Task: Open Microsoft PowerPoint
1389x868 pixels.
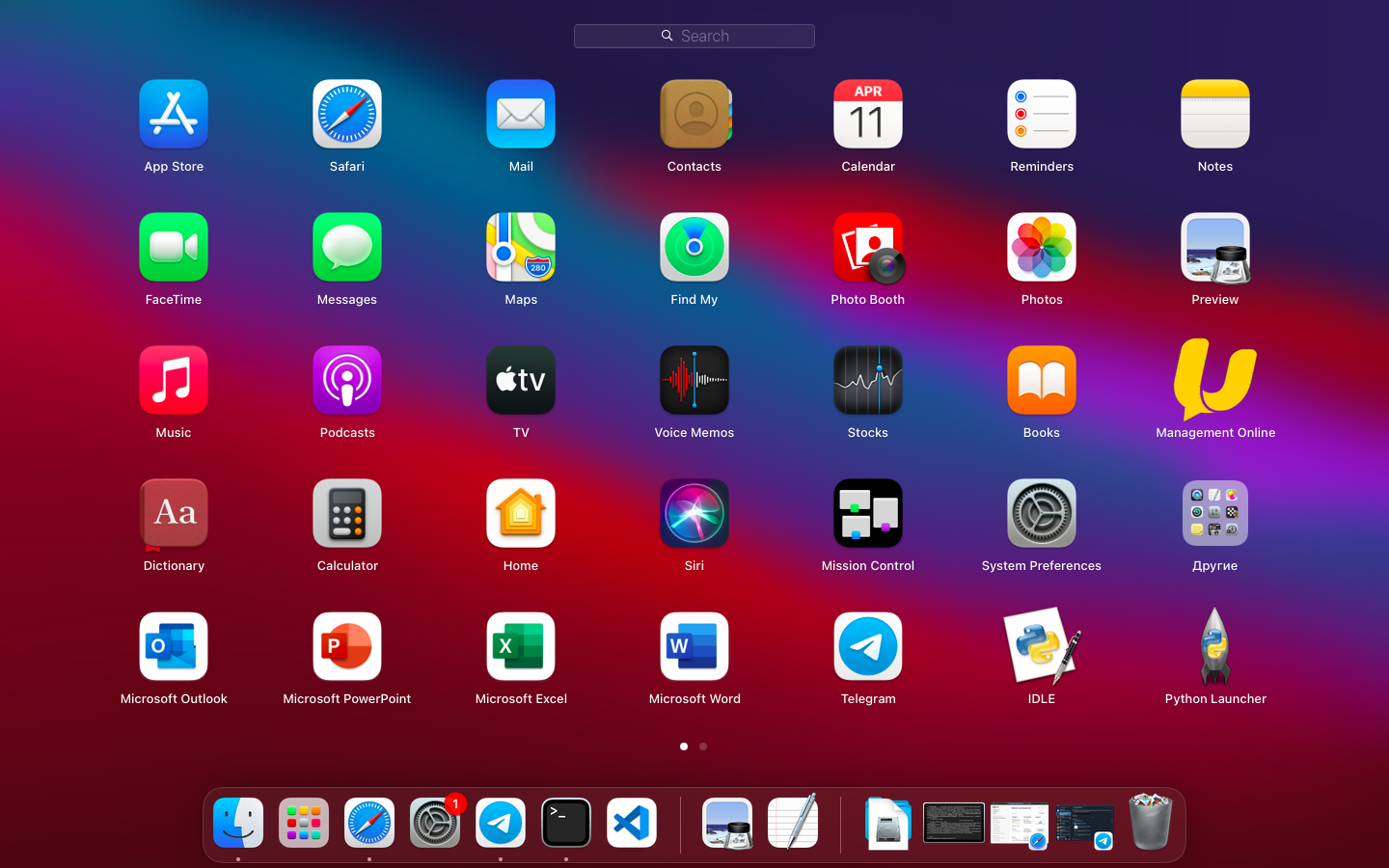Action: click(x=347, y=647)
